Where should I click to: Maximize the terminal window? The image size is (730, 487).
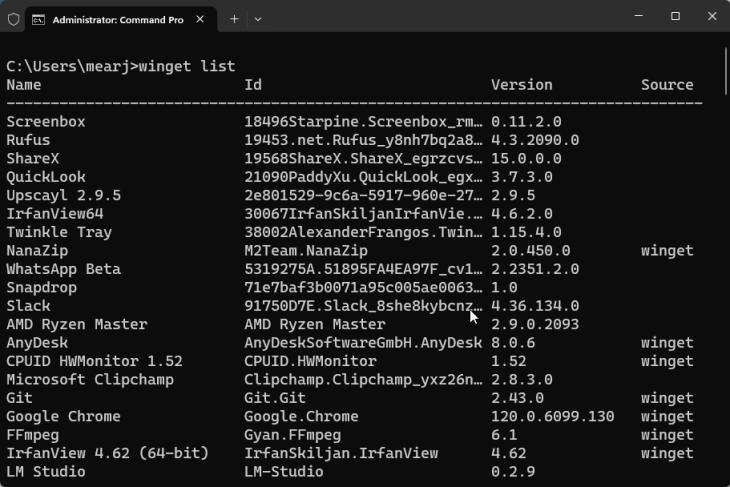click(x=675, y=16)
